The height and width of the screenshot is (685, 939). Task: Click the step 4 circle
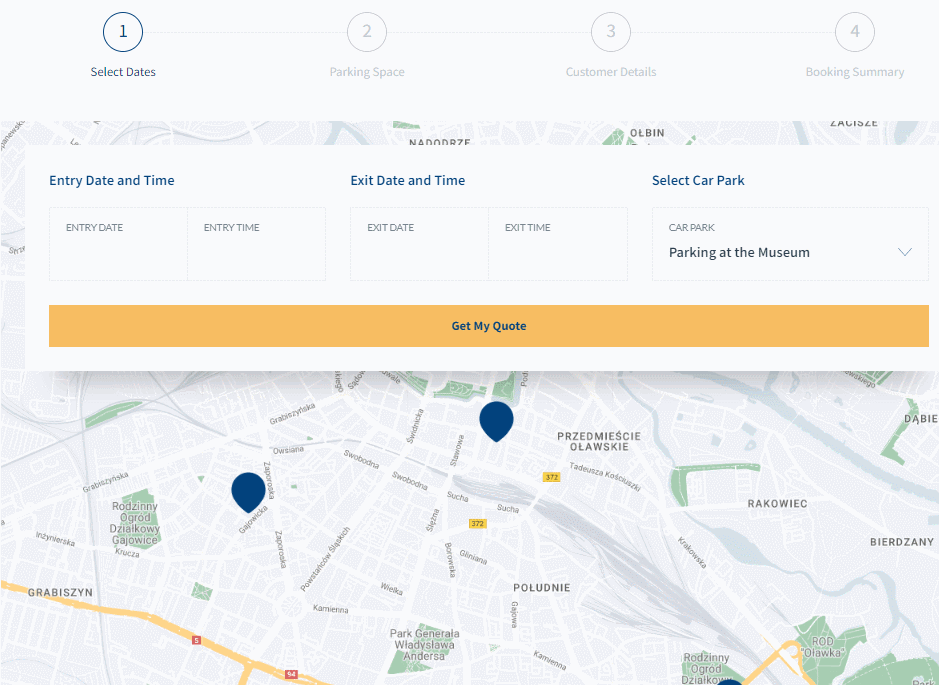coord(855,32)
